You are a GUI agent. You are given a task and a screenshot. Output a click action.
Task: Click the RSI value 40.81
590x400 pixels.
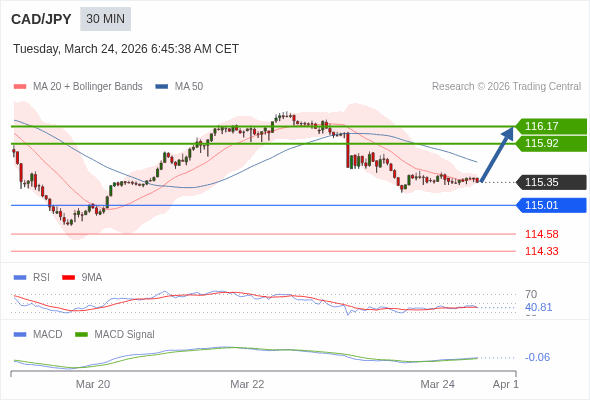tap(538, 307)
